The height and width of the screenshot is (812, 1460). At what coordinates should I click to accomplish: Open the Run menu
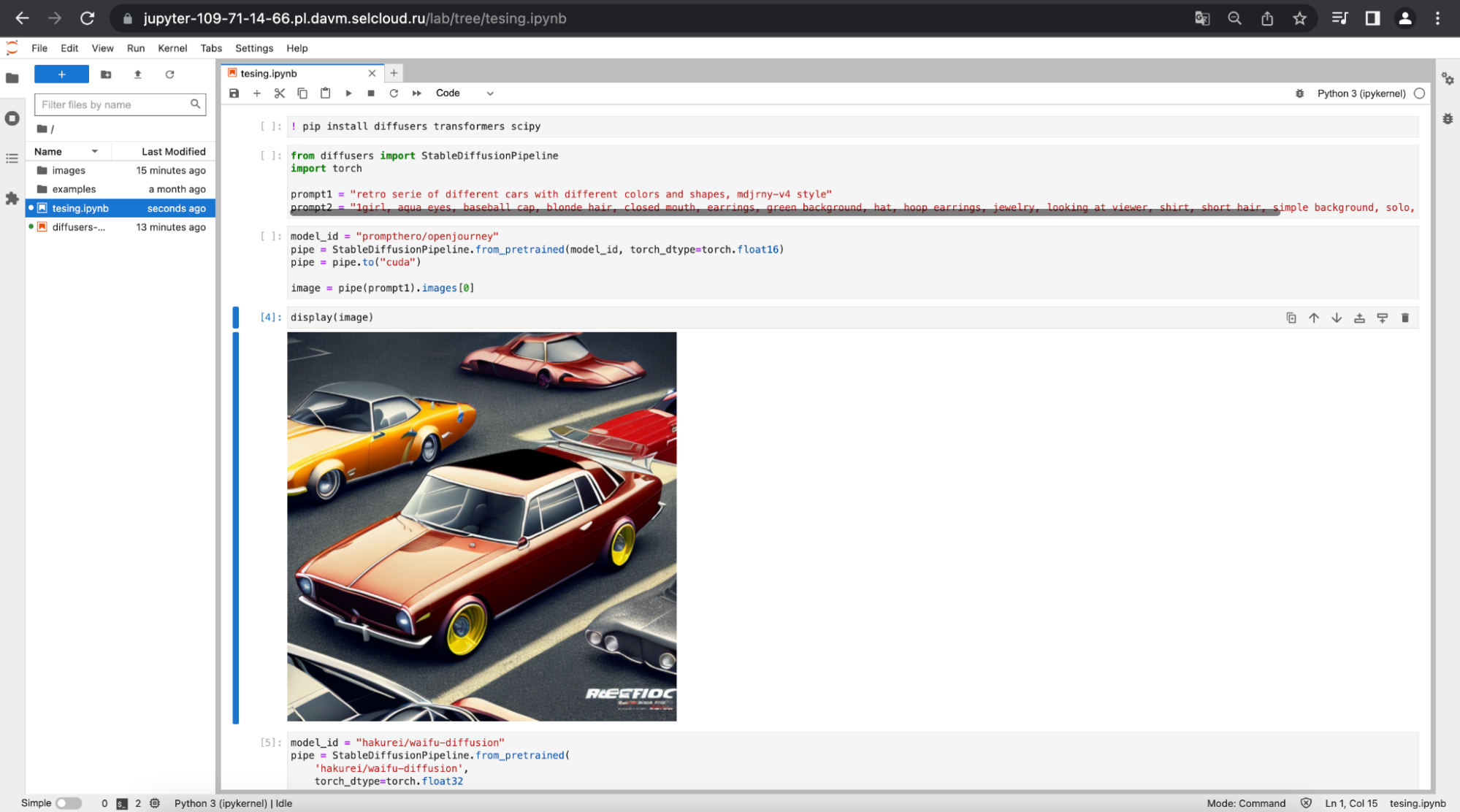click(136, 48)
